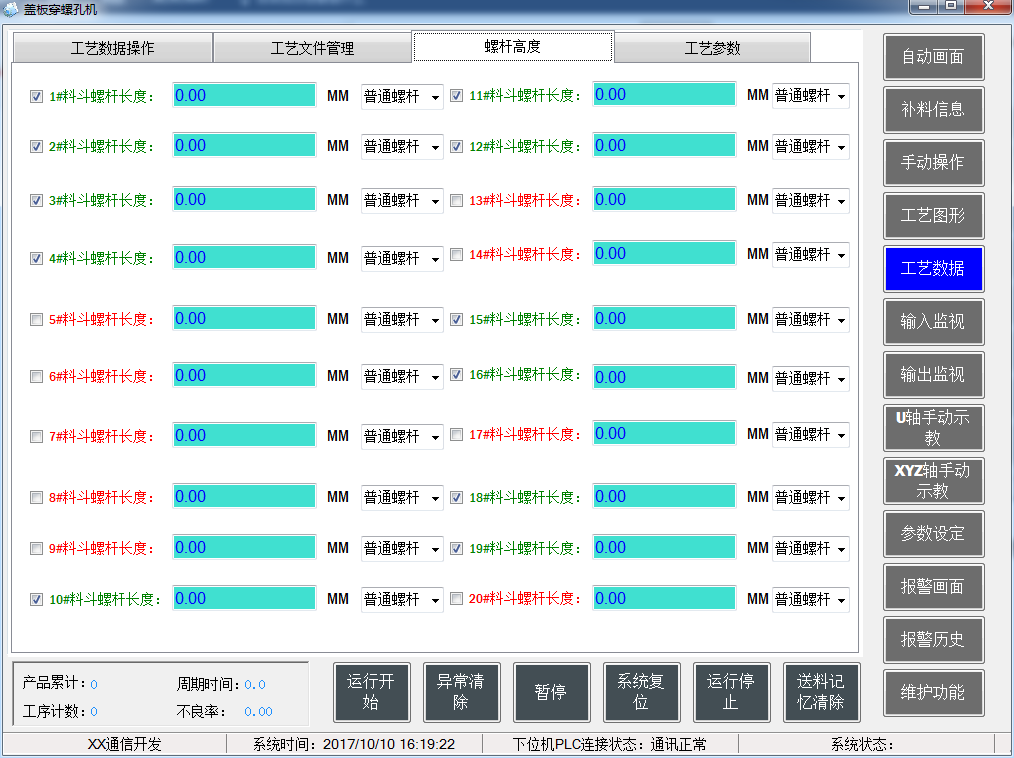The width and height of the screenshot is (1014, 758).
Task: Enable the 14#料斗螺杆长度 checkbox
Action: click(456, 254)
